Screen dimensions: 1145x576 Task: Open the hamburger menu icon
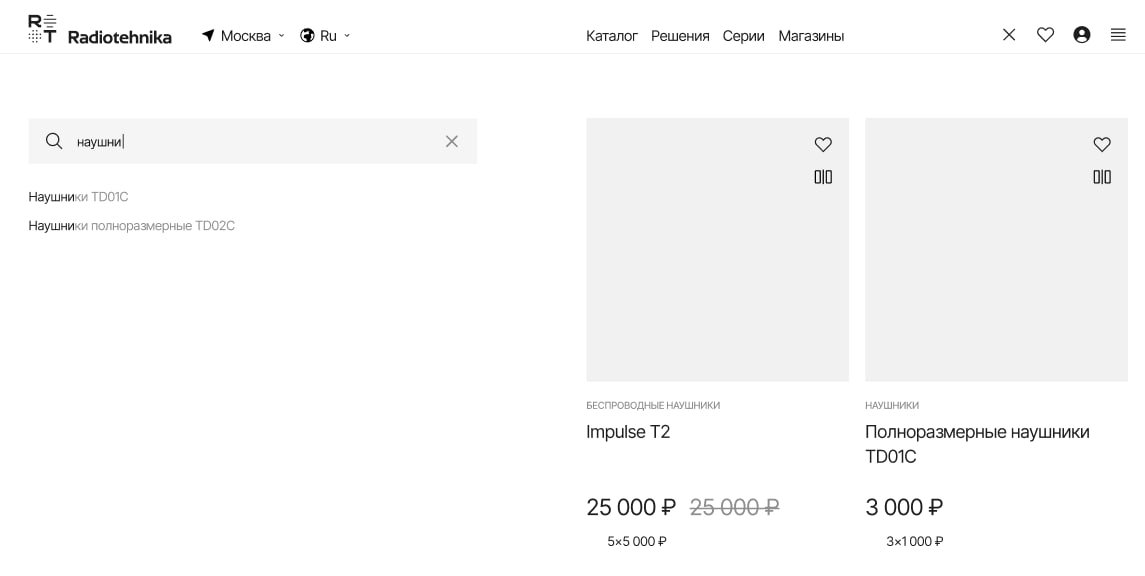[1118, 35]
